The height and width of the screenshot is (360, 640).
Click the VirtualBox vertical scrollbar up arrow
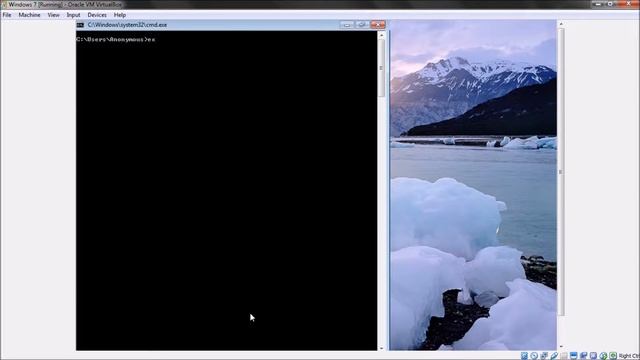(x=561, y=24)
